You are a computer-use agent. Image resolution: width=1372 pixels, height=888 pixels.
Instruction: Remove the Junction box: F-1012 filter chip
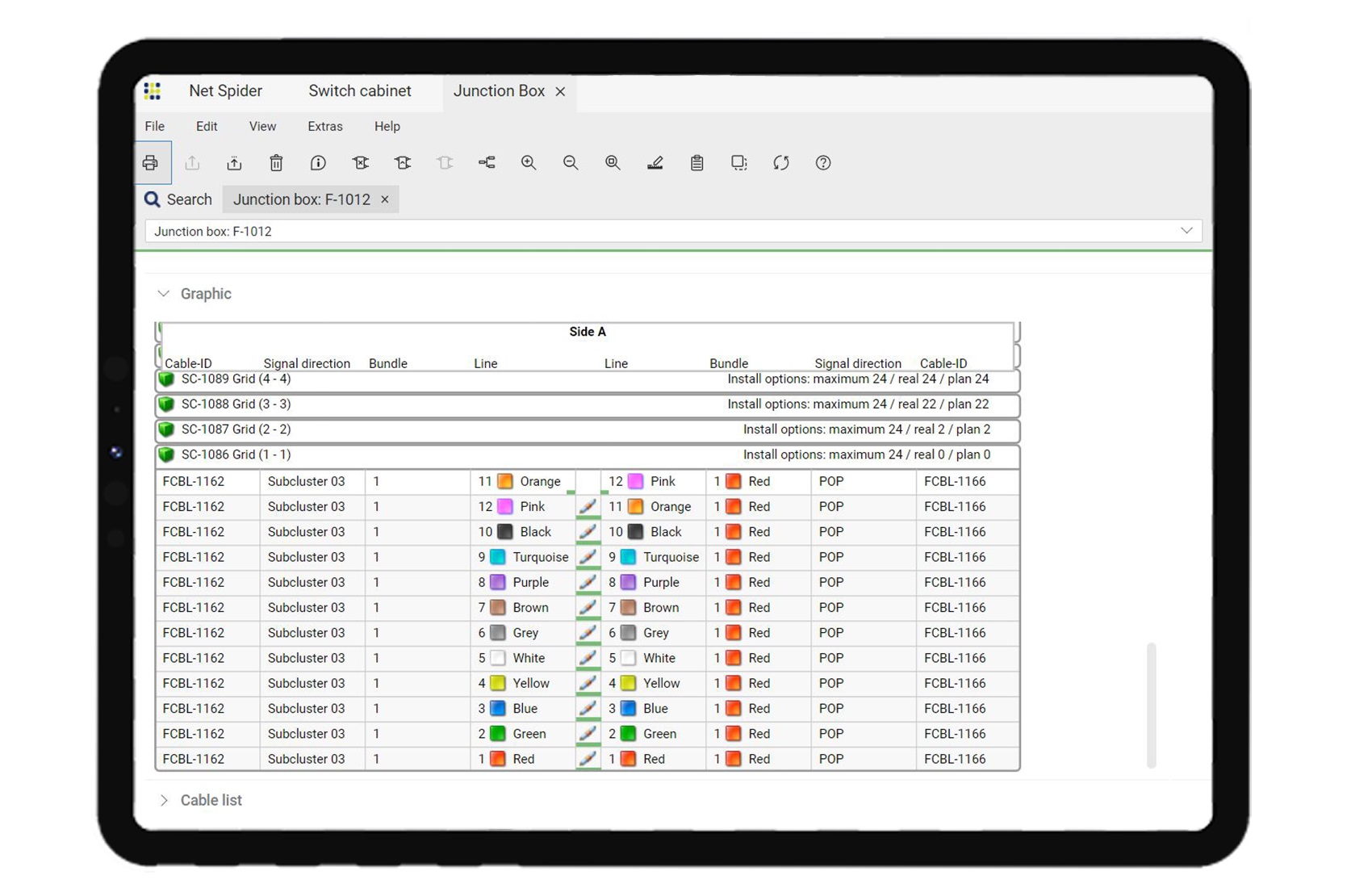385,199
